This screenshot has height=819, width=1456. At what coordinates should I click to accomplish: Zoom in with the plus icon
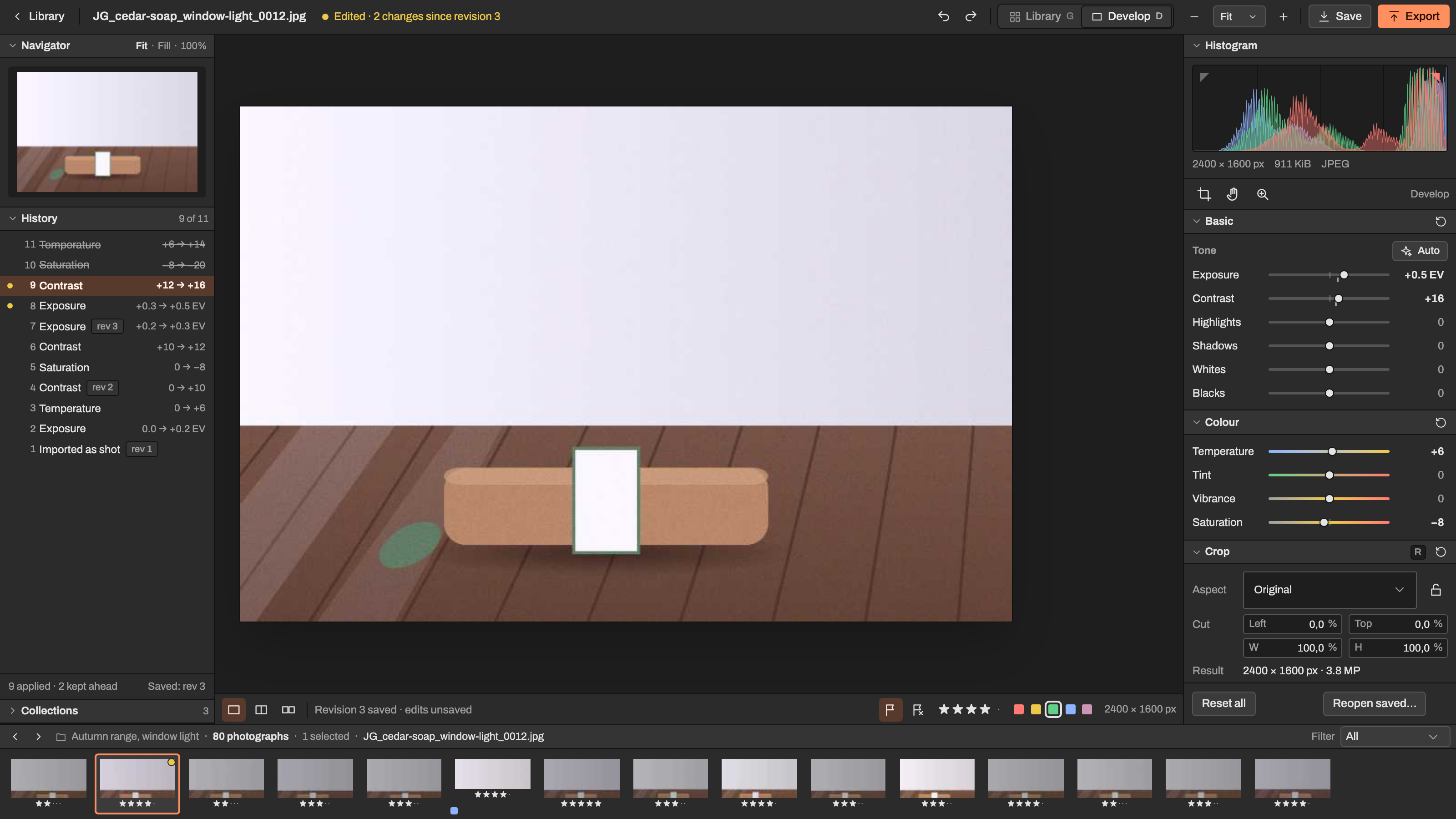coord(1283,16)
